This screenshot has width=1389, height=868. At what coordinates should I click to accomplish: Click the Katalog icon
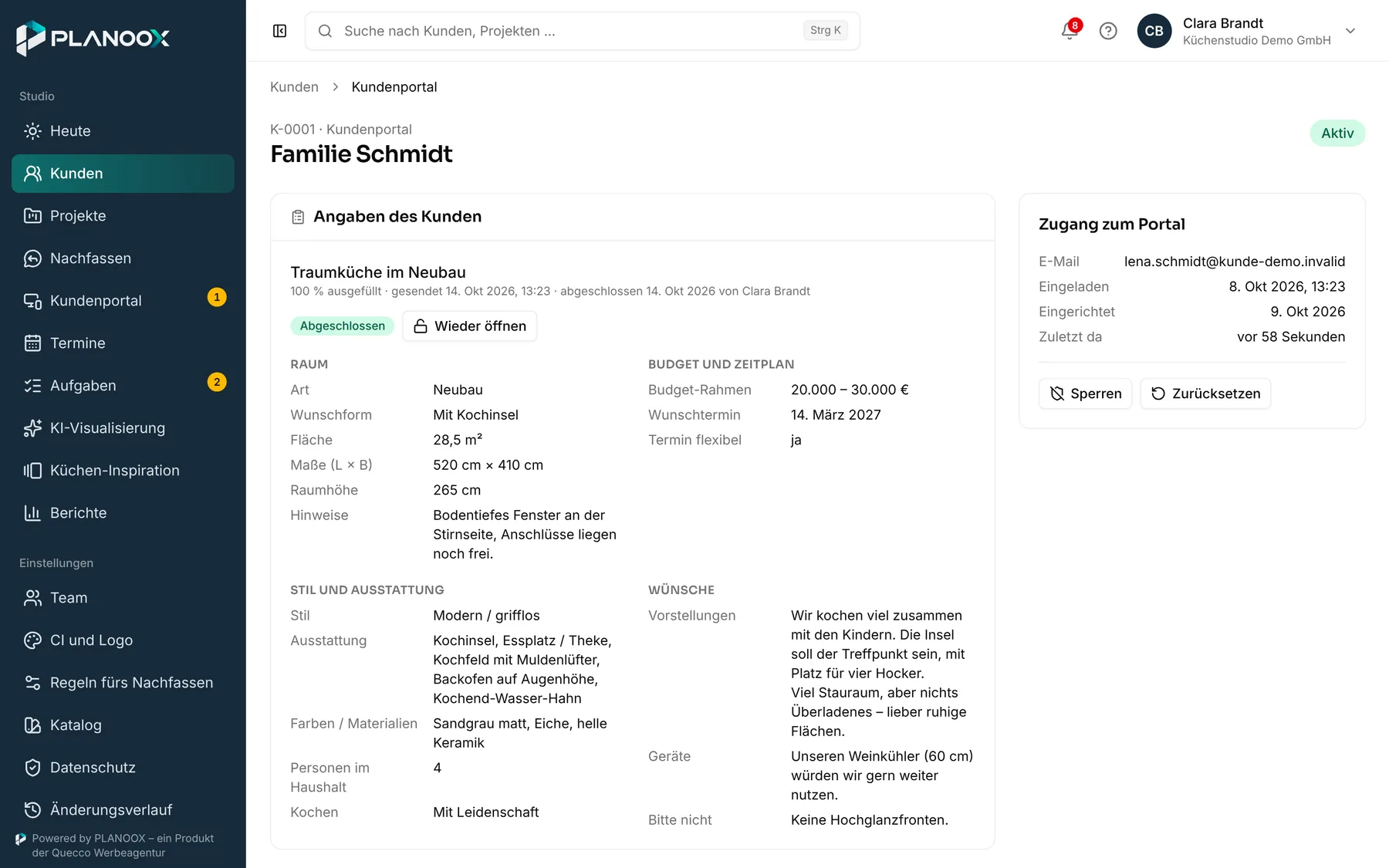[x=32, y=725]
